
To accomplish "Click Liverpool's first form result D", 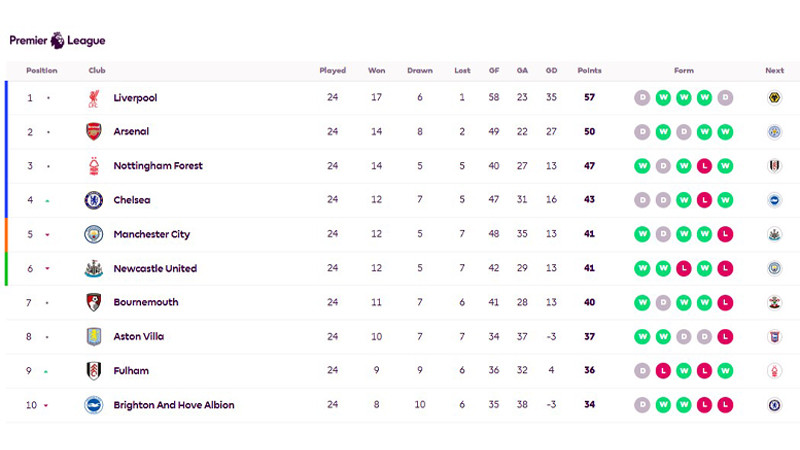I will tap(642, 97).
